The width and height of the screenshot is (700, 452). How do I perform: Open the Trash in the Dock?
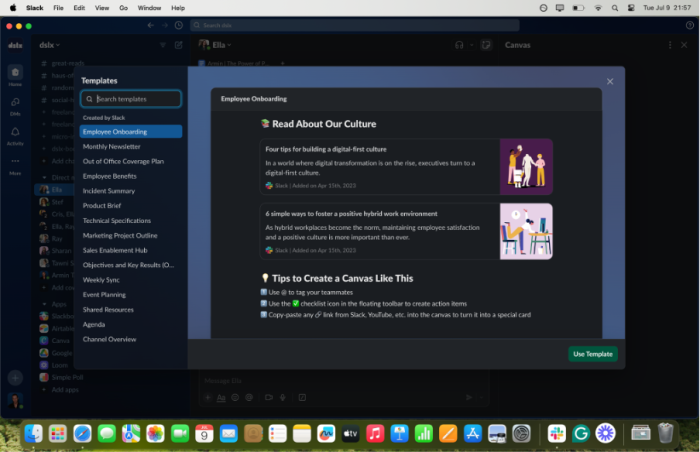[x=665, y=433]
